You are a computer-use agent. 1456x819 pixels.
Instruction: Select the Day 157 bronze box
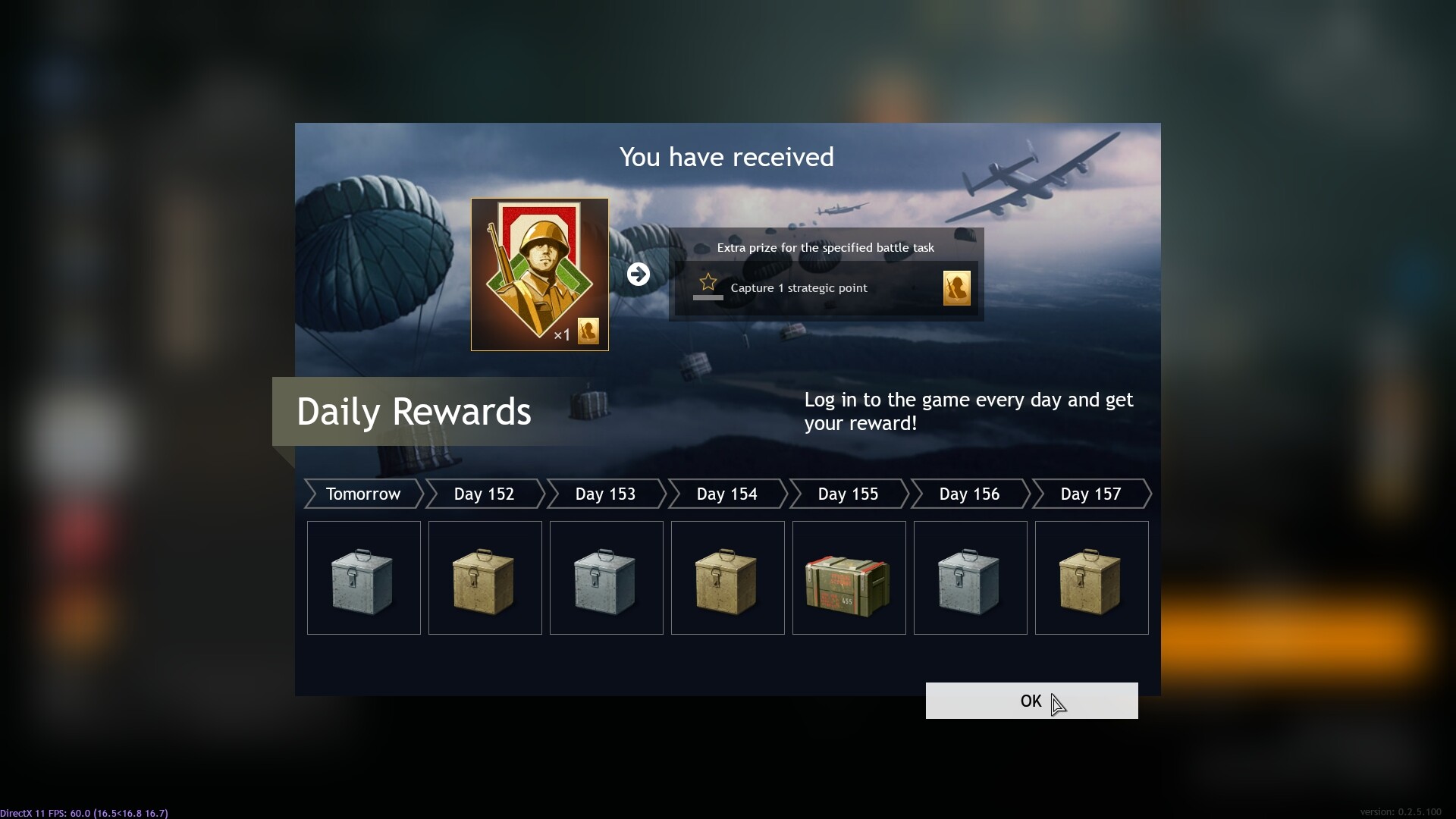tap(1092, 578)
